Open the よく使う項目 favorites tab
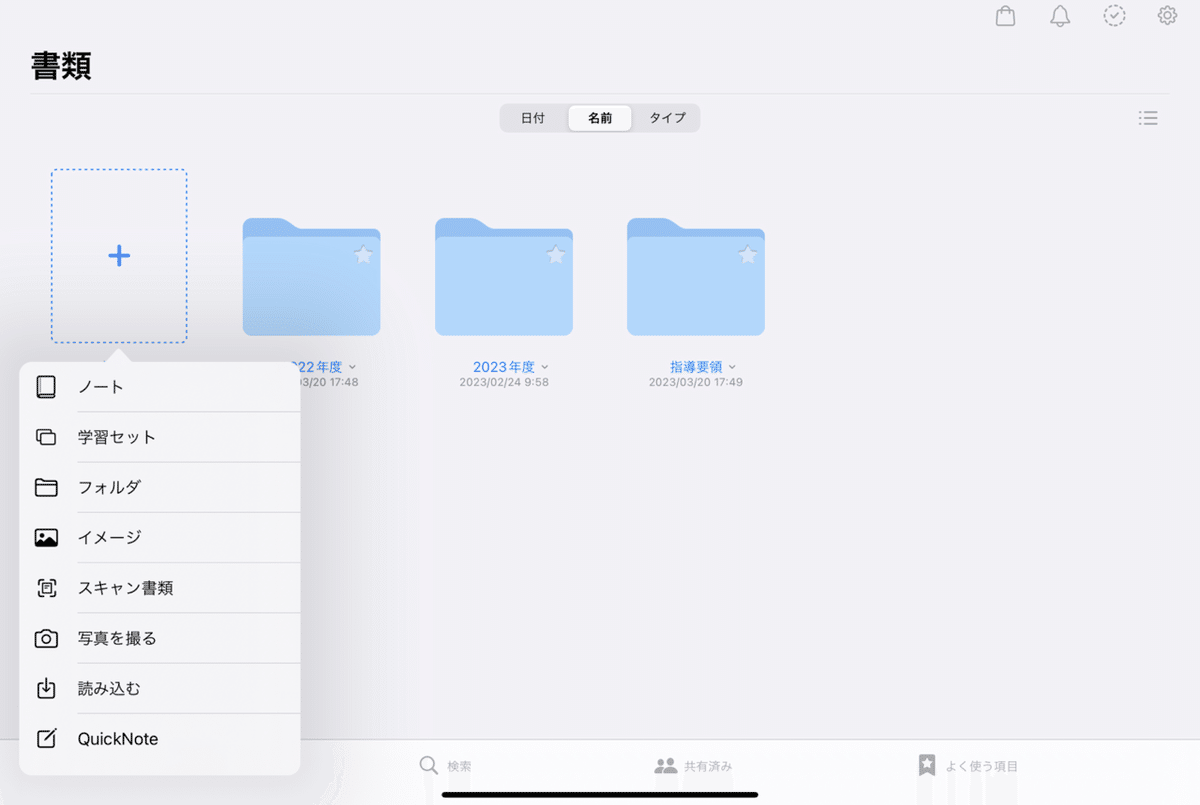The width and height of the screenshot is (1200, 805). click(968, 766)
